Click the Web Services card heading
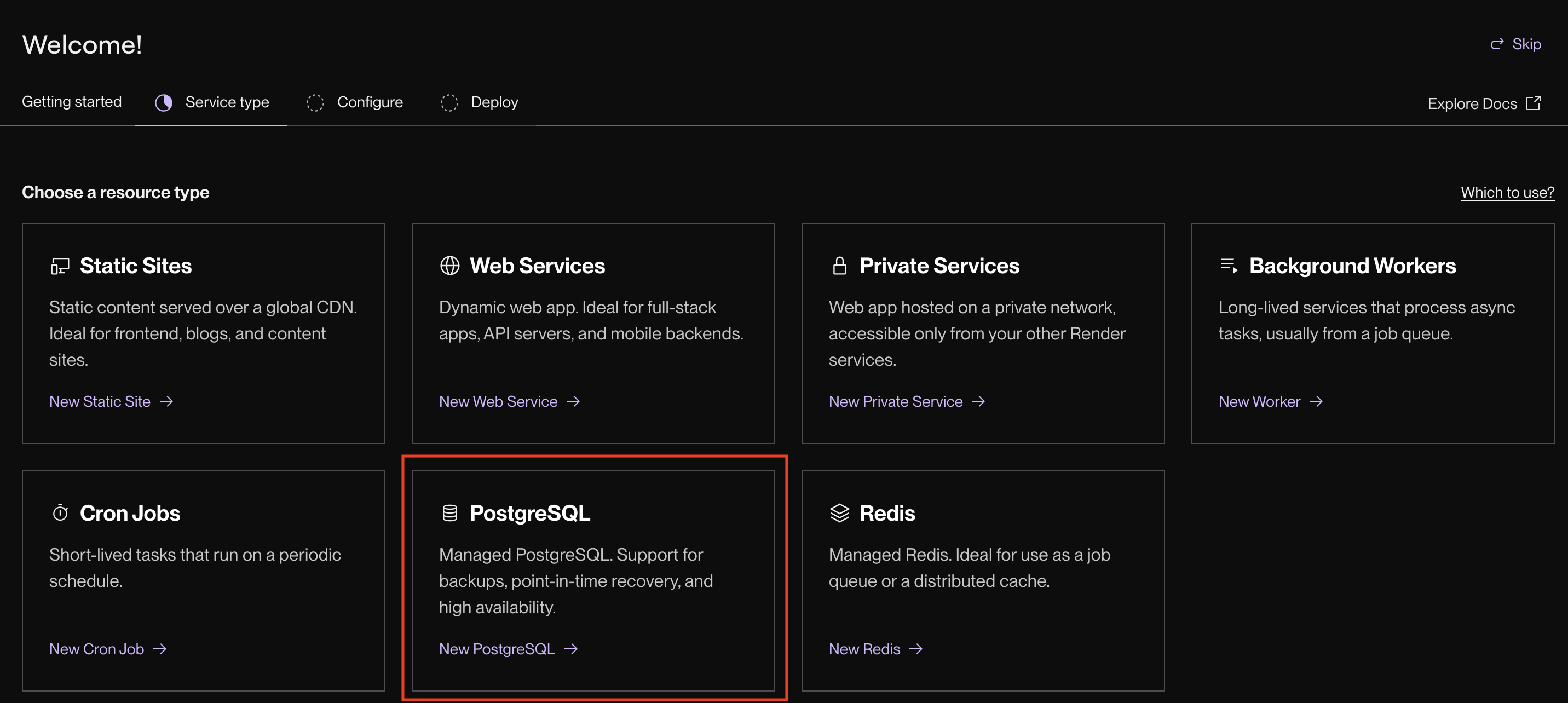This screenshot has width=1568, height=703. (537, 266)
